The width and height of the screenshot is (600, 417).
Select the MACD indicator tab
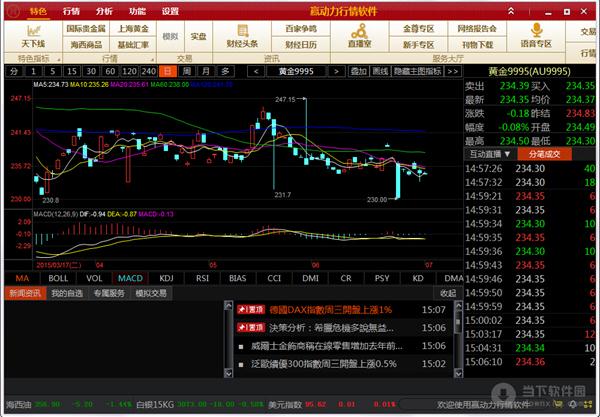[x=130, y=279]
